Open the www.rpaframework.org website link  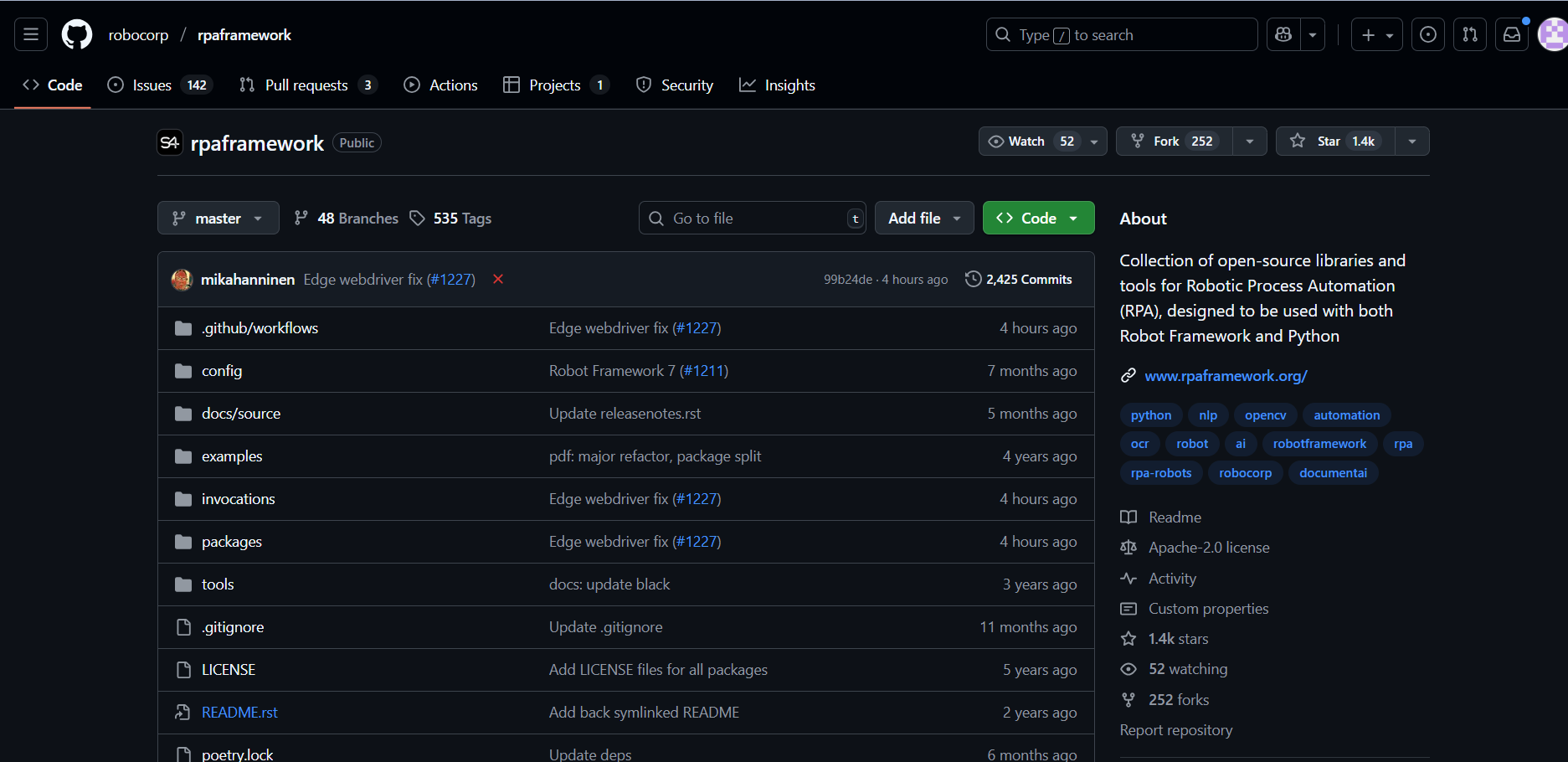1226,375
